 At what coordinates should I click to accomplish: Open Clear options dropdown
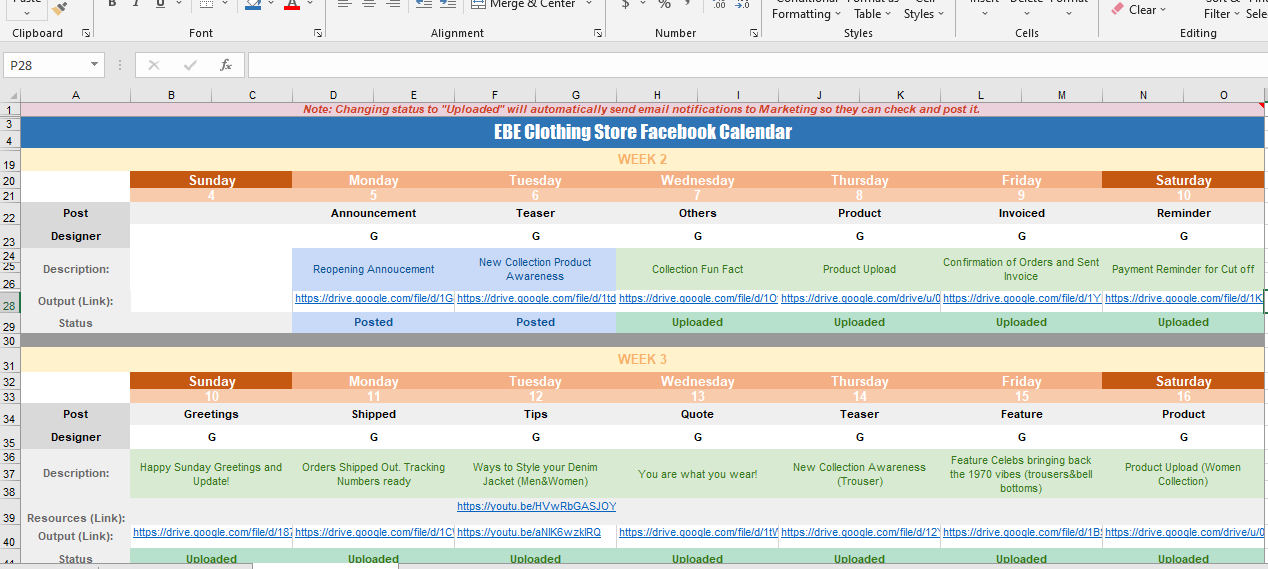[1162, 10]
